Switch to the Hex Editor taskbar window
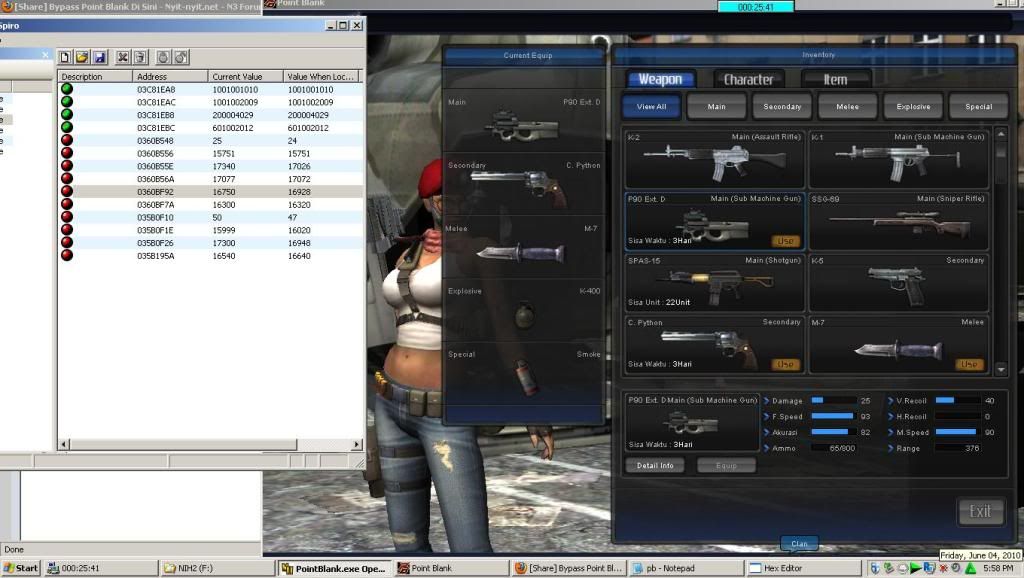 [803, 568]
